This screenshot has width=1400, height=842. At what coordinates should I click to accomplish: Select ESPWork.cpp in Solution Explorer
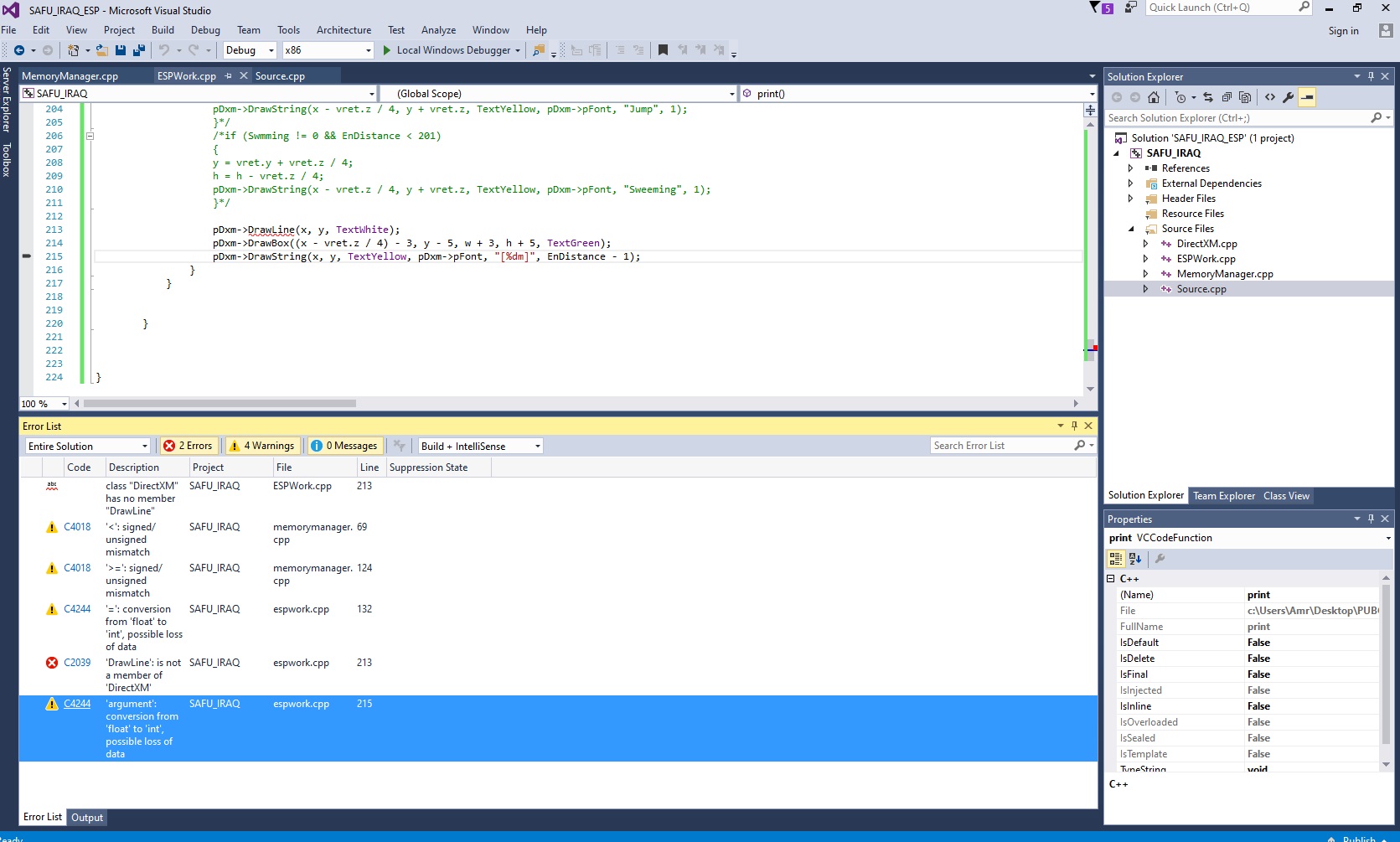1206,259
